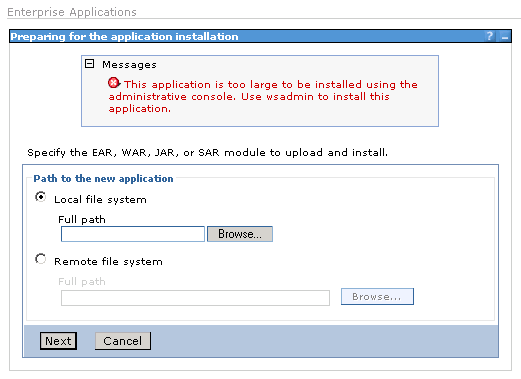Click the red error icon in Messages
This screenshot has height=379, width=521.
114,83
